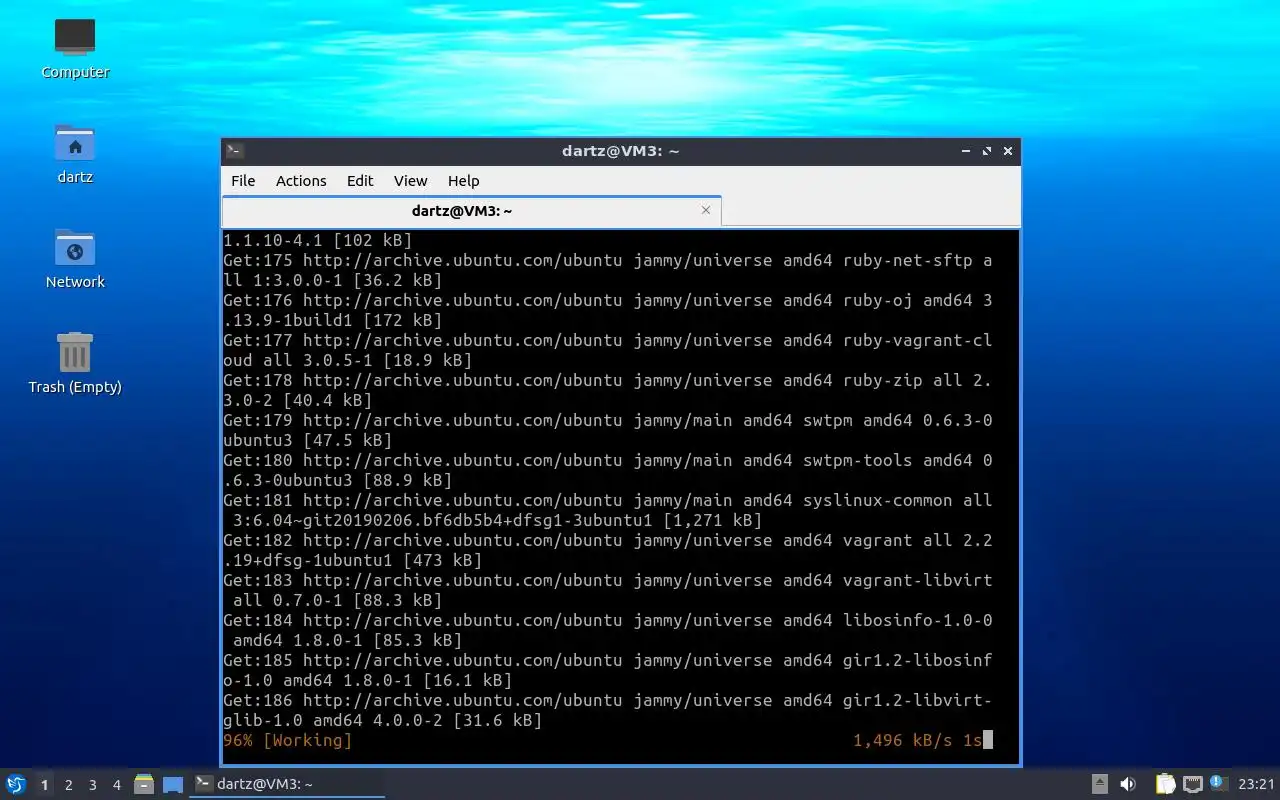The height and width of the screenshot is (800, 1280).
Task: Click the Get:177 ruby-vagrant-cloud line
Action: pyautogui.click(x=607, y=350)
